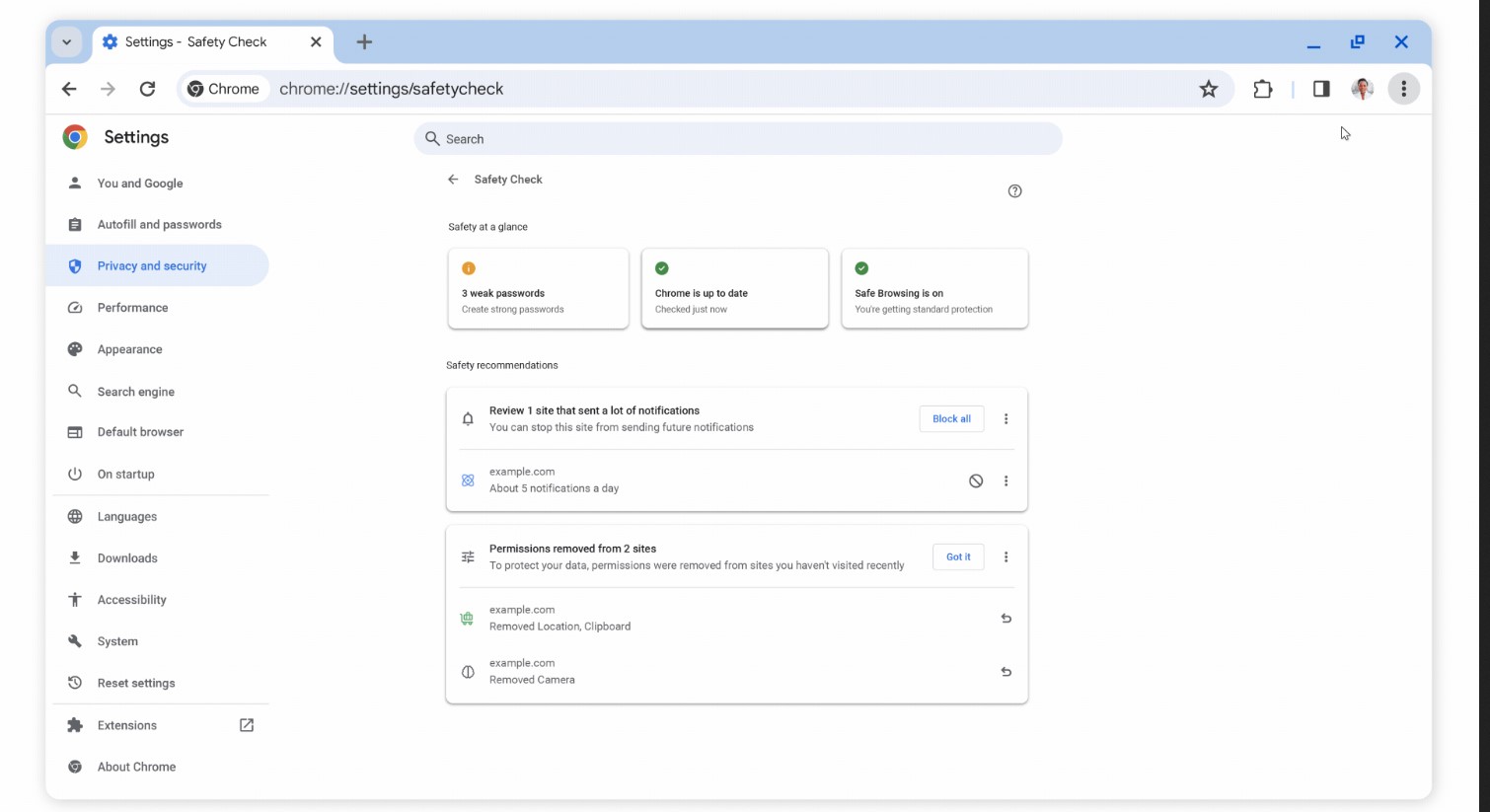Click the settings Search field
Screen dimensions: 1490x812
coord(738,139)
